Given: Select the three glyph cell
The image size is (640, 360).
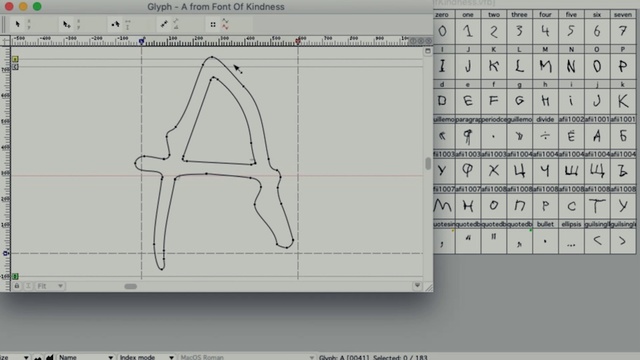Looking at the screenshot, I should [x=519, y=31].
